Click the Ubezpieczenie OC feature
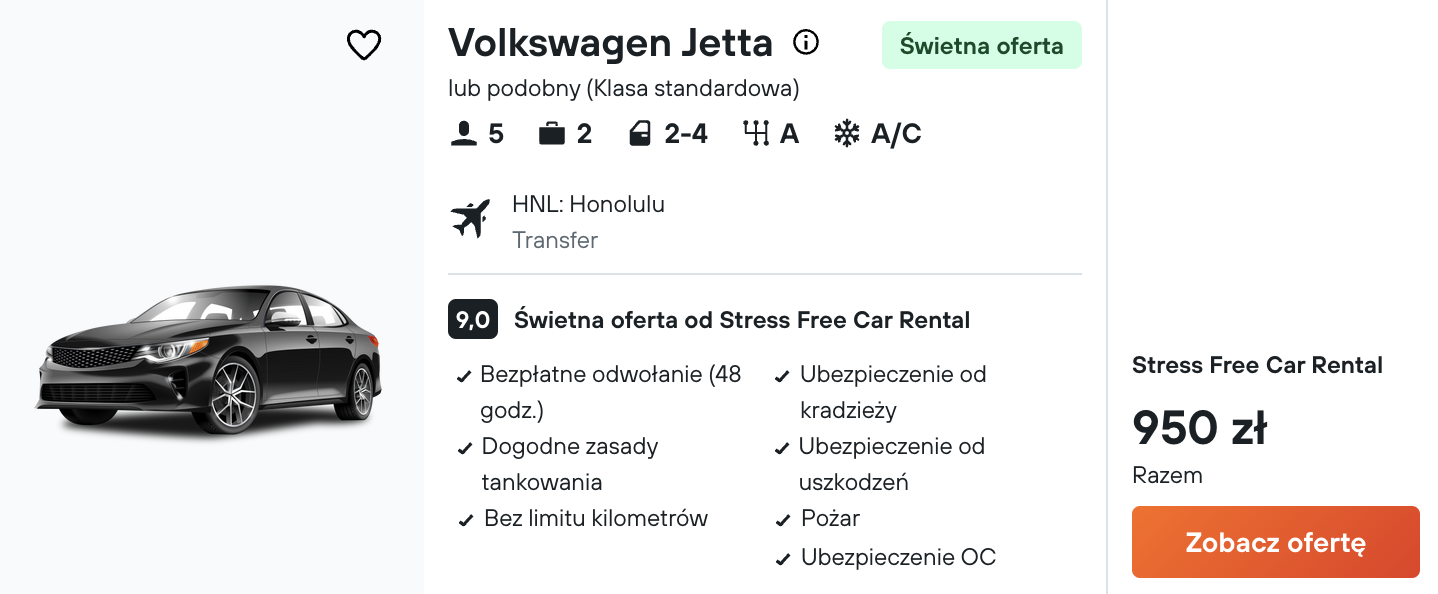Viewport: 1438px width, 594px height. pyautogui.click(x=886, y=557)
